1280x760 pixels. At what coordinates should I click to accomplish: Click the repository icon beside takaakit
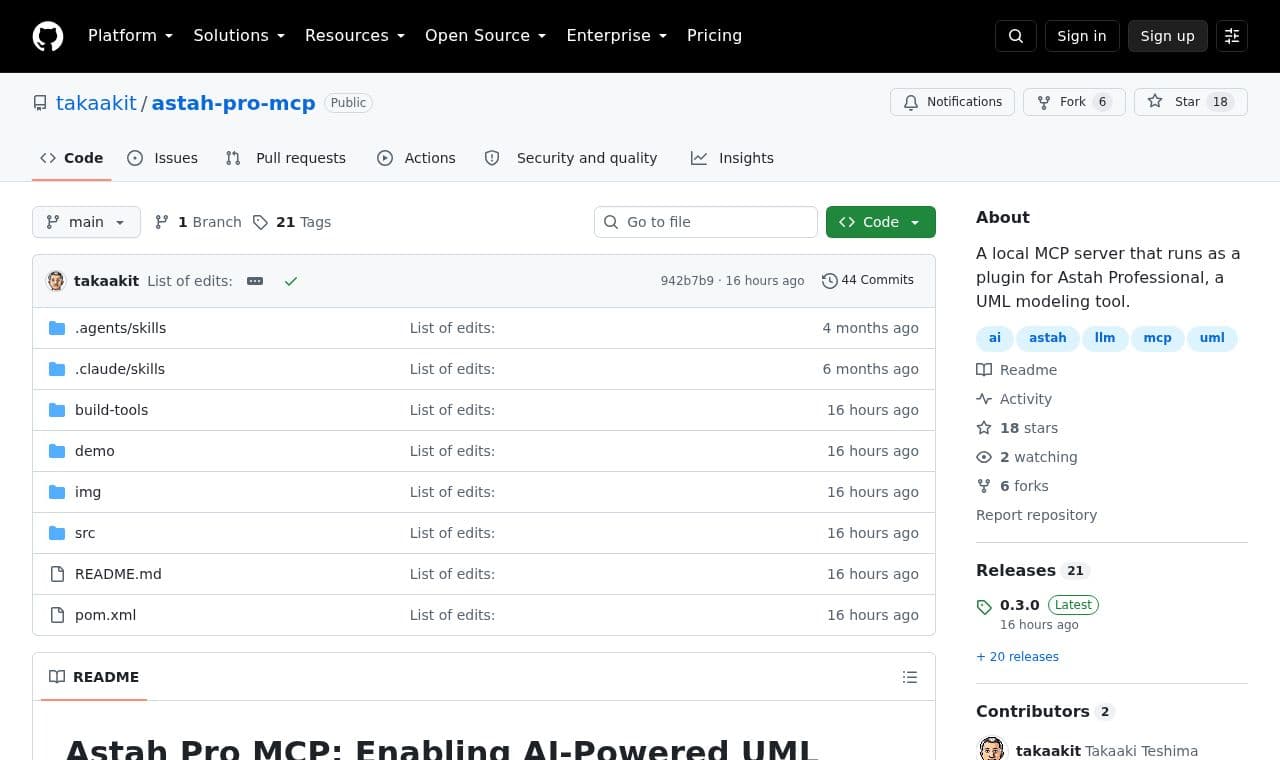40,103
